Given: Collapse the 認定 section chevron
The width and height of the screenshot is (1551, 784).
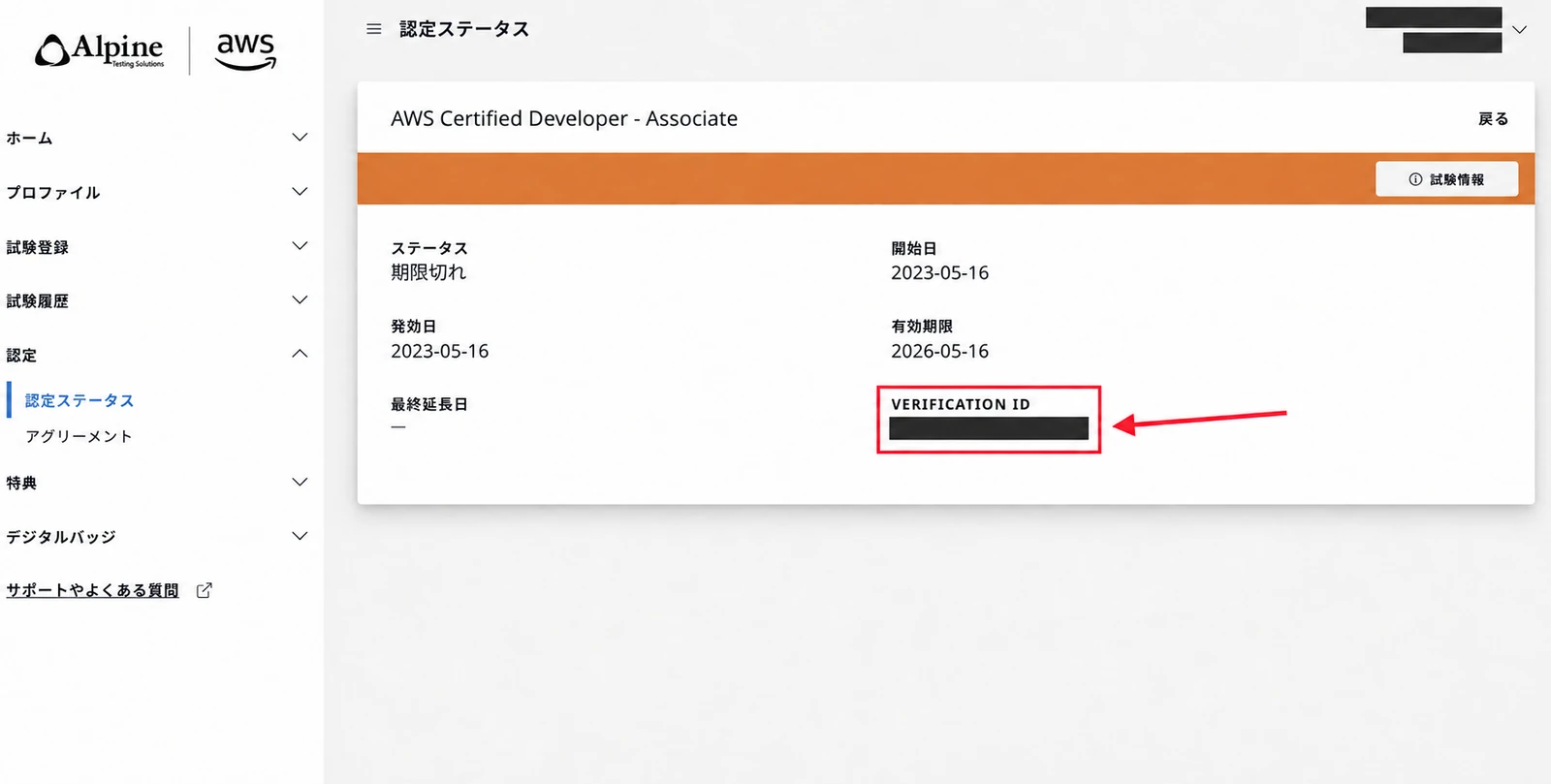Looking at the screenshot, I should 301,354.
